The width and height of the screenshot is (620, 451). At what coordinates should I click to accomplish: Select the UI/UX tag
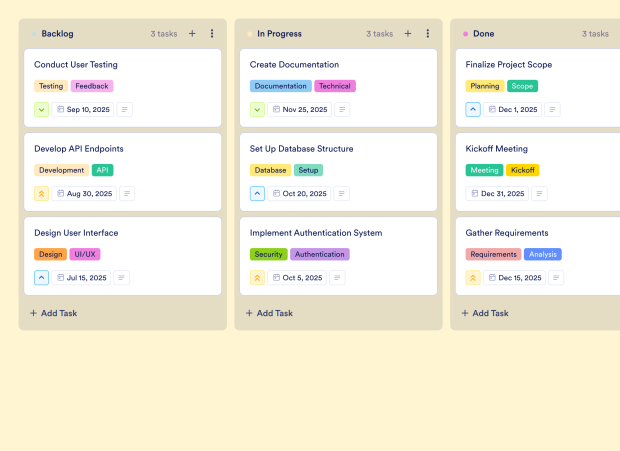click(x=85, y=255)
